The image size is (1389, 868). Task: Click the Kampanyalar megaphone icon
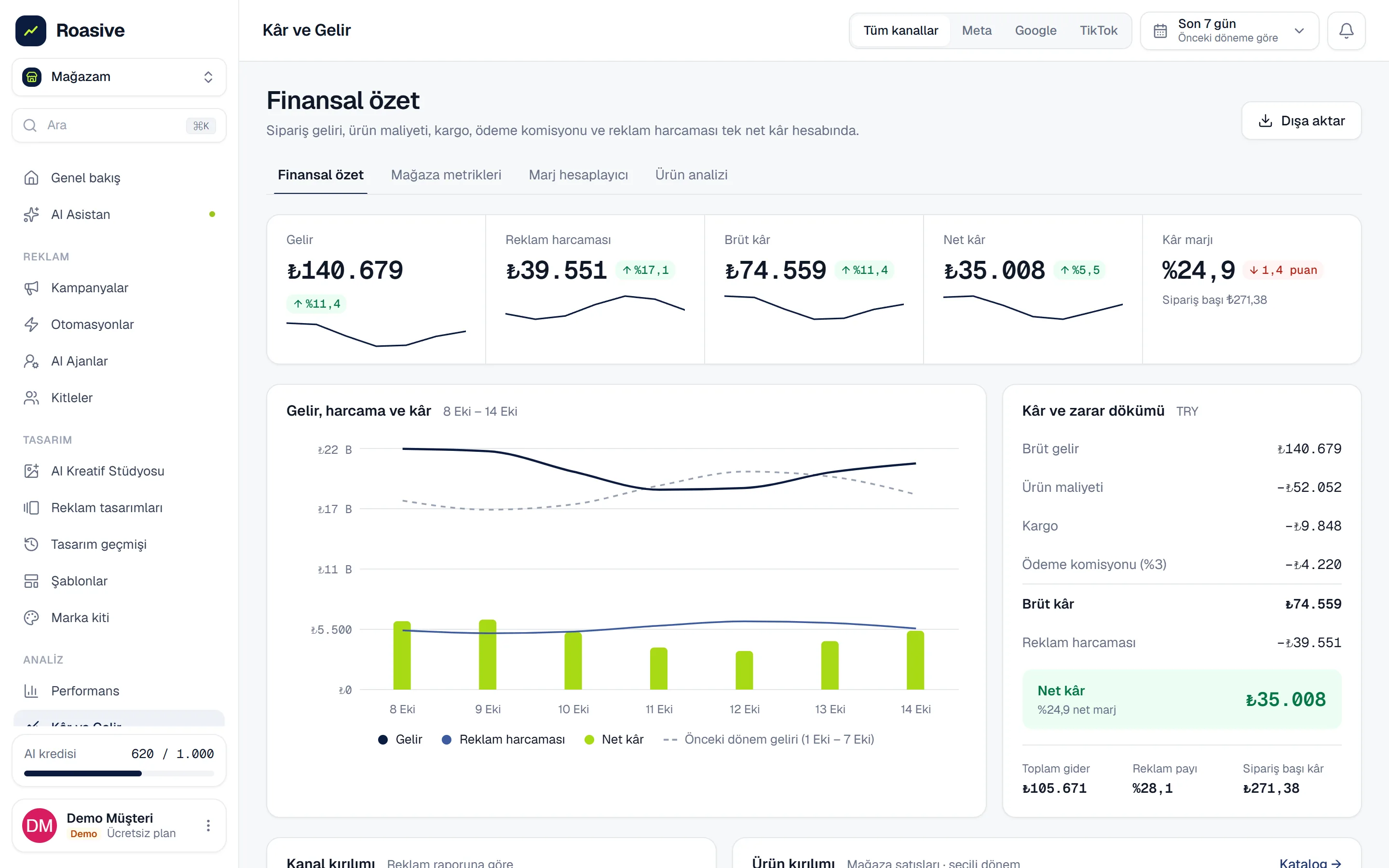(31, 288)
